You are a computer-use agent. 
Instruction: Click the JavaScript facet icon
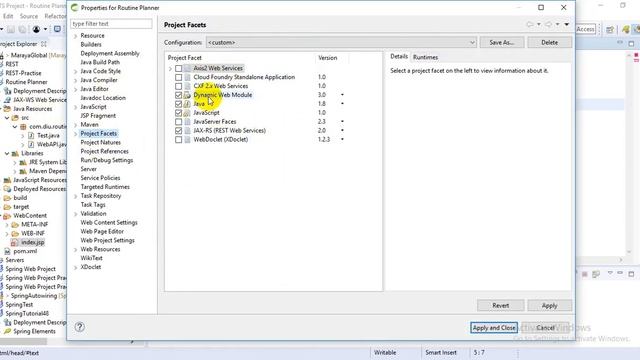[187, 113]
